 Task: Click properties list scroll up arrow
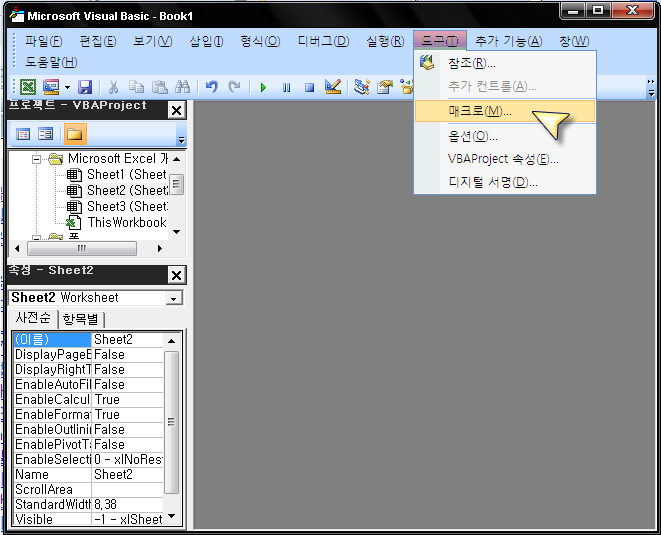click(171, 341)
